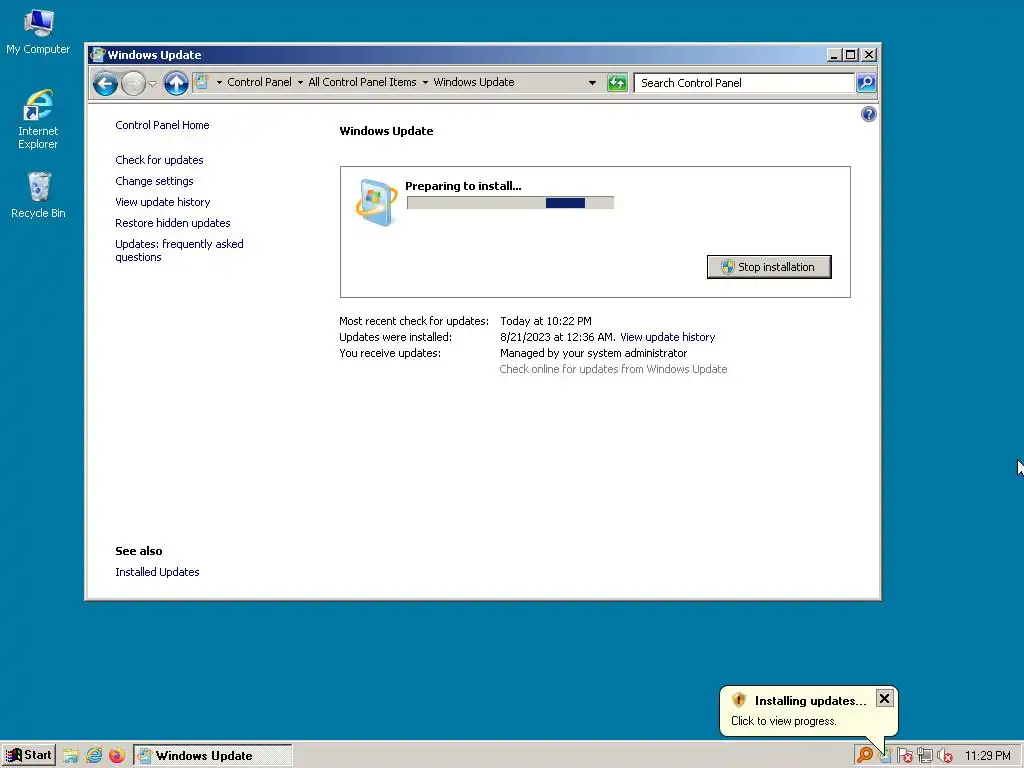Open the blue Help question mark

pos(869,114)
